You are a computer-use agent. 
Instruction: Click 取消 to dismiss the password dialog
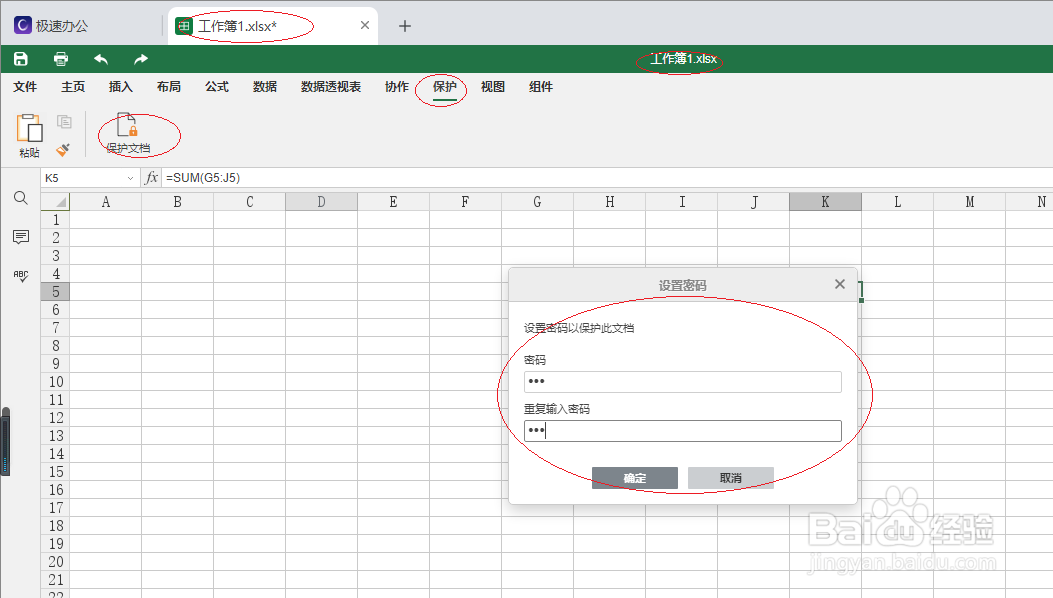coord(730,477)
